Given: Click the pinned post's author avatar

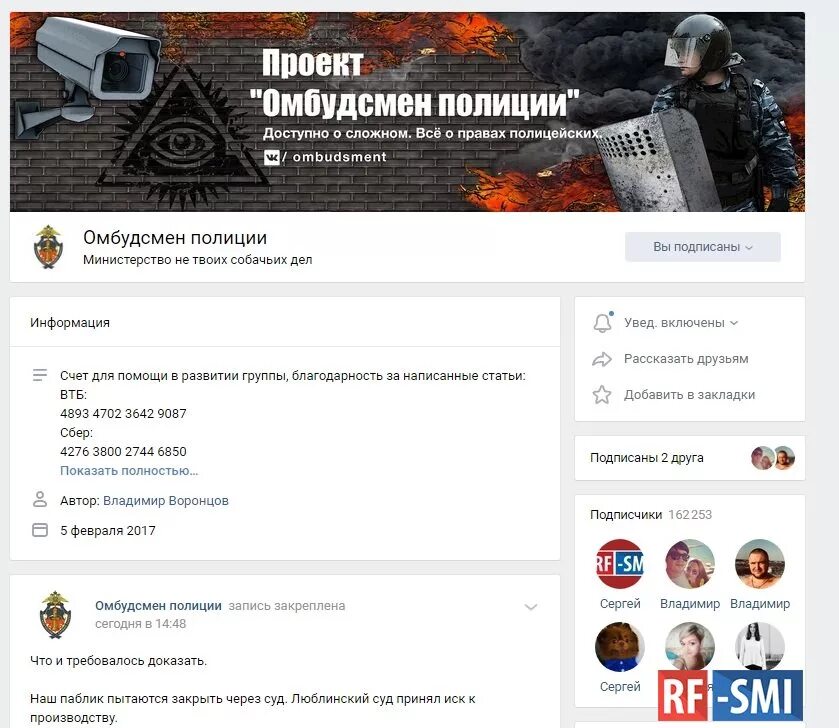Looking at the screenshot, I should [x=55, y=615].
